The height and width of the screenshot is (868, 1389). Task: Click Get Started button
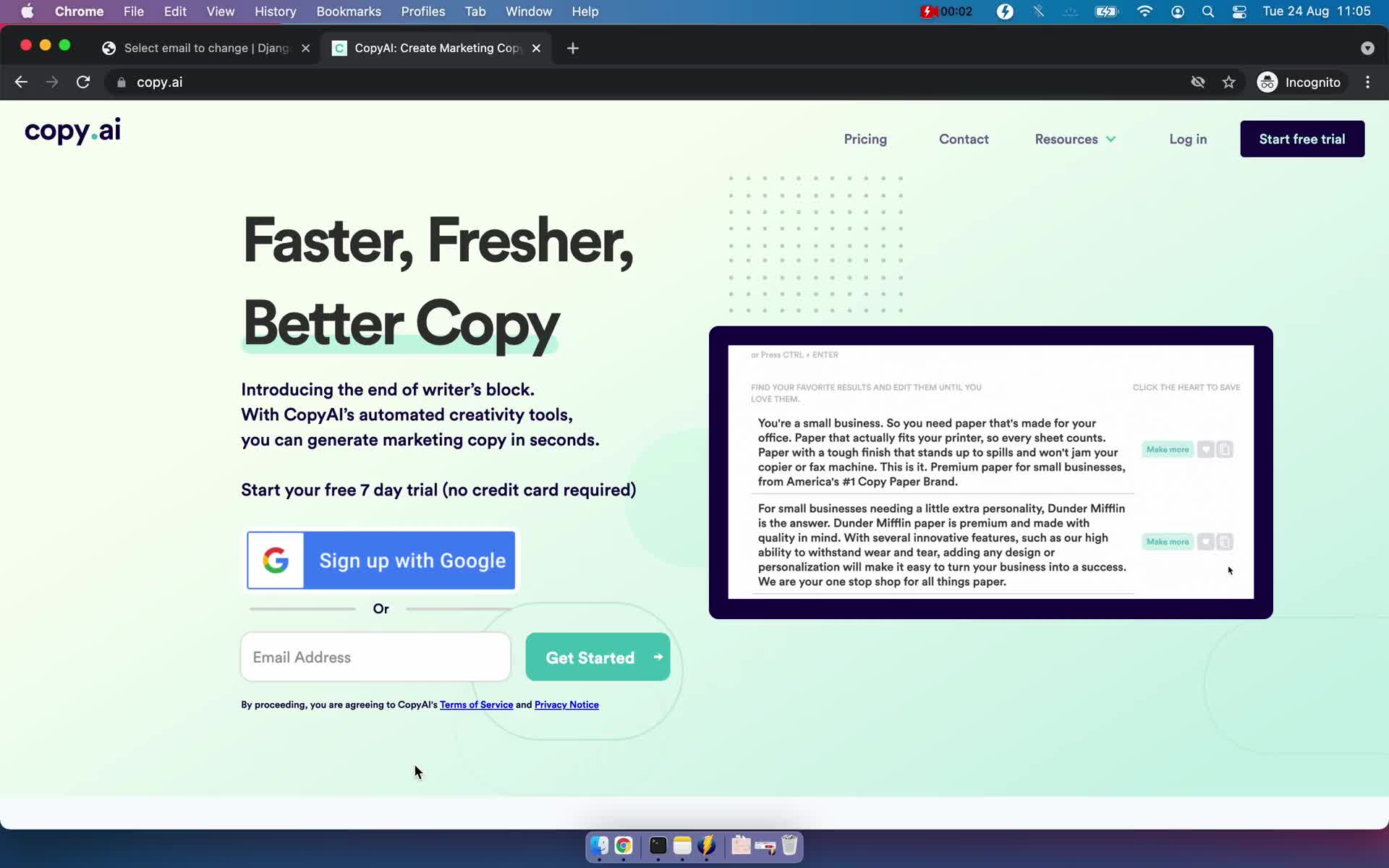tap(597, 656)
